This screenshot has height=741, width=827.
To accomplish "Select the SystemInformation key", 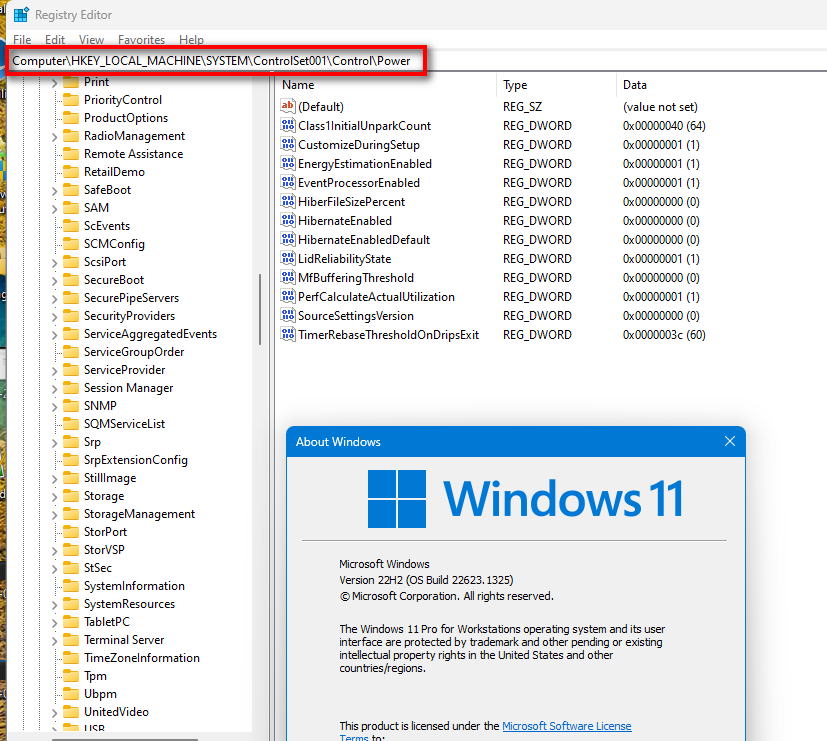I will click(x=134, y=586).
